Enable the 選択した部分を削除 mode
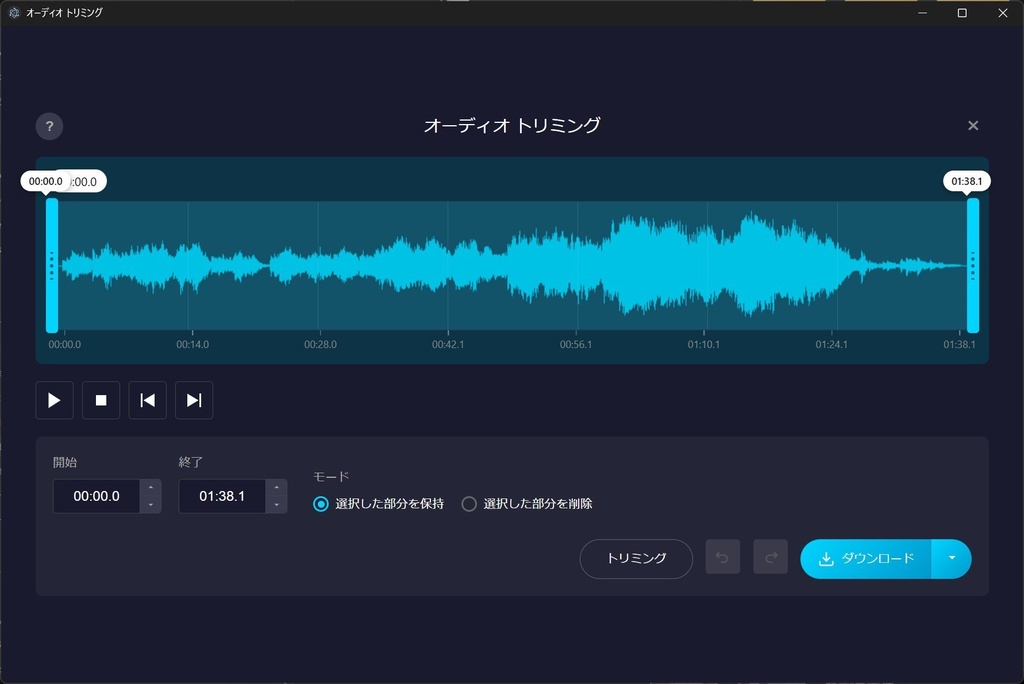This screenshot has width=1024, height=684. pyautogui.click(x=468, y=503)
